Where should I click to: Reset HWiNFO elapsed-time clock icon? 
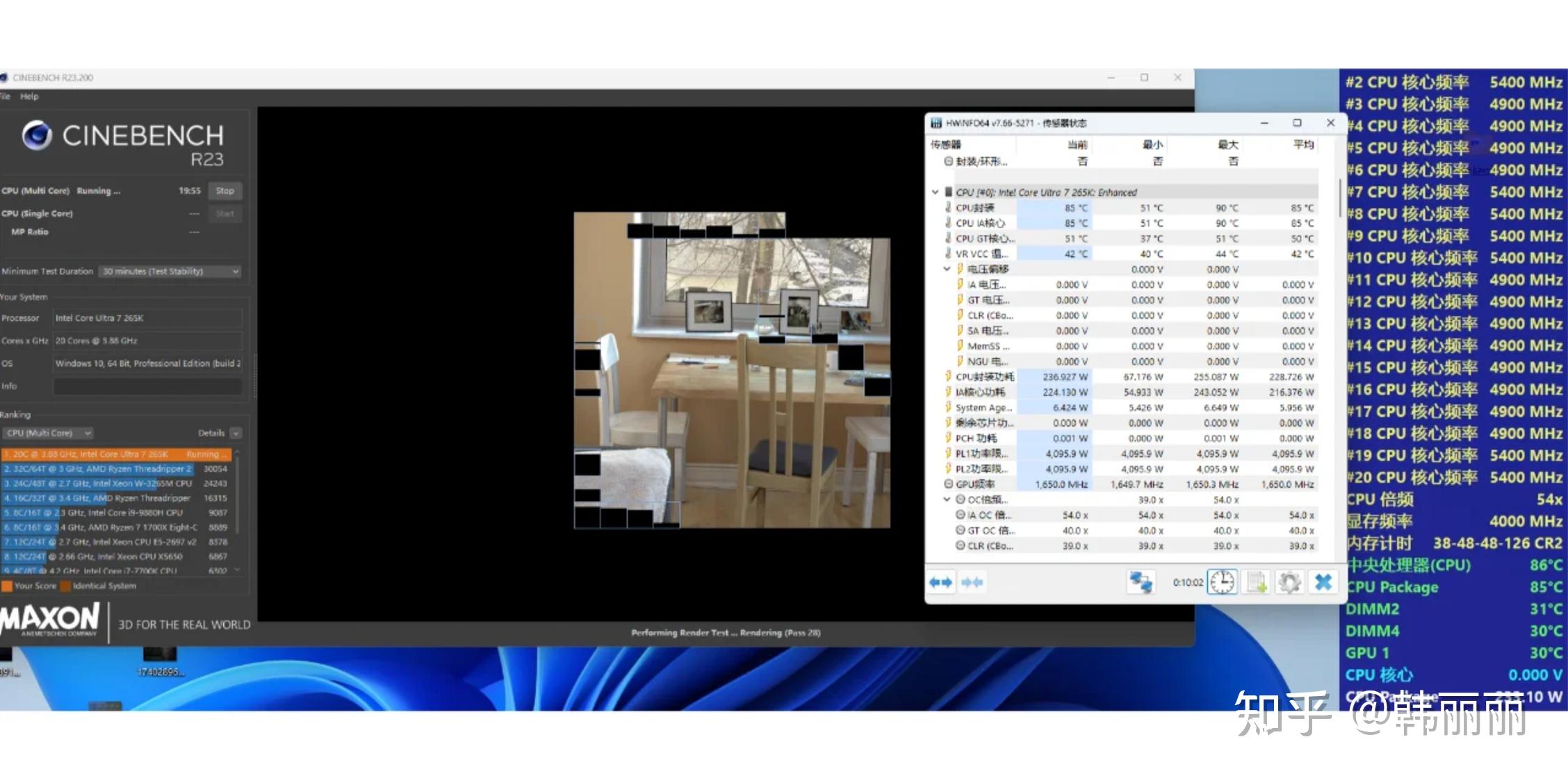click(1222, 582)
